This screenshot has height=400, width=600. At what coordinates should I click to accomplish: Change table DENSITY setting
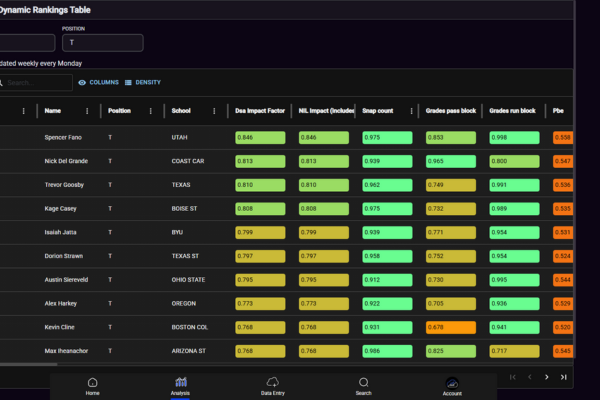143,82
